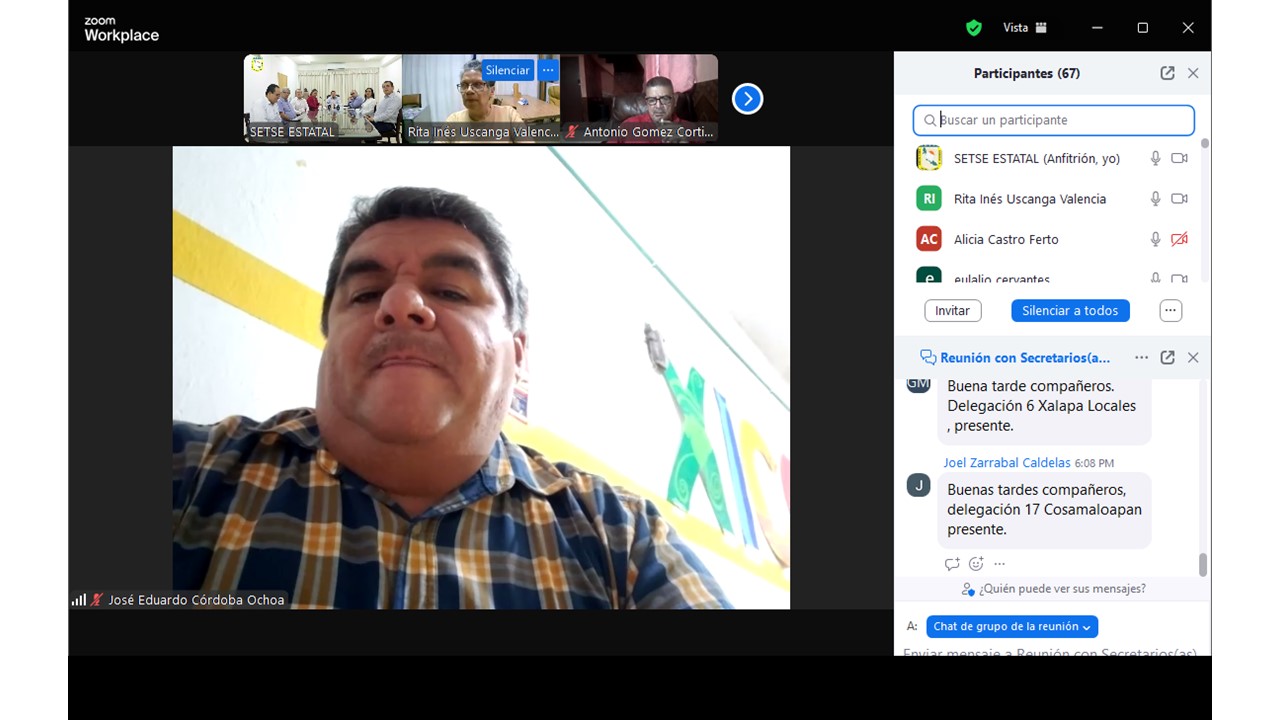1280x720 pixels.
Task: Pop out the Participantes panel
Action: tap(1167, 73)
